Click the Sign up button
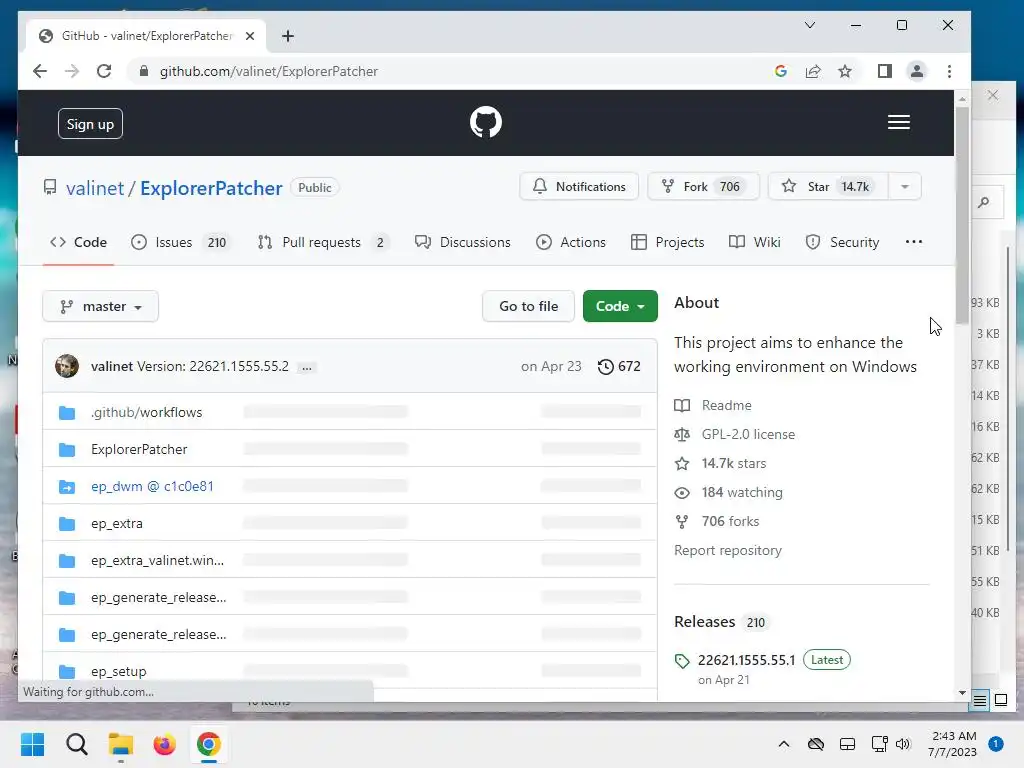This screenshot has height=768, width=1024. click(90, 124)
